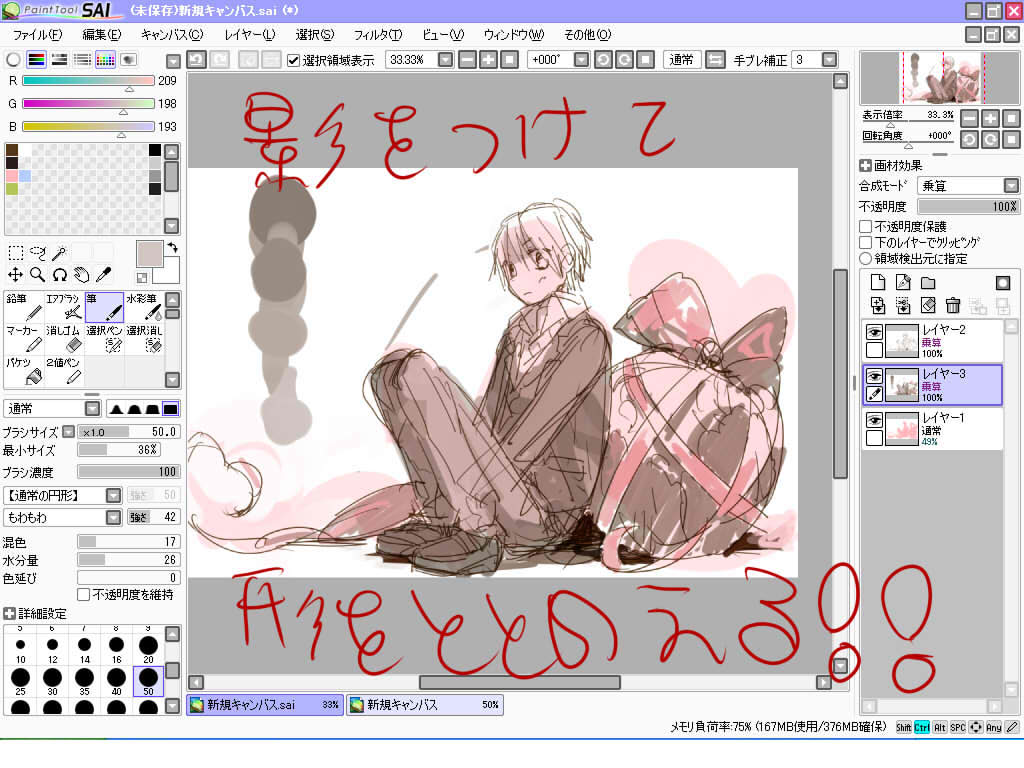Viewport: 1024px width, 768px height.
Task: Swap foreground and background colors
Action: [x=172, y=248]
